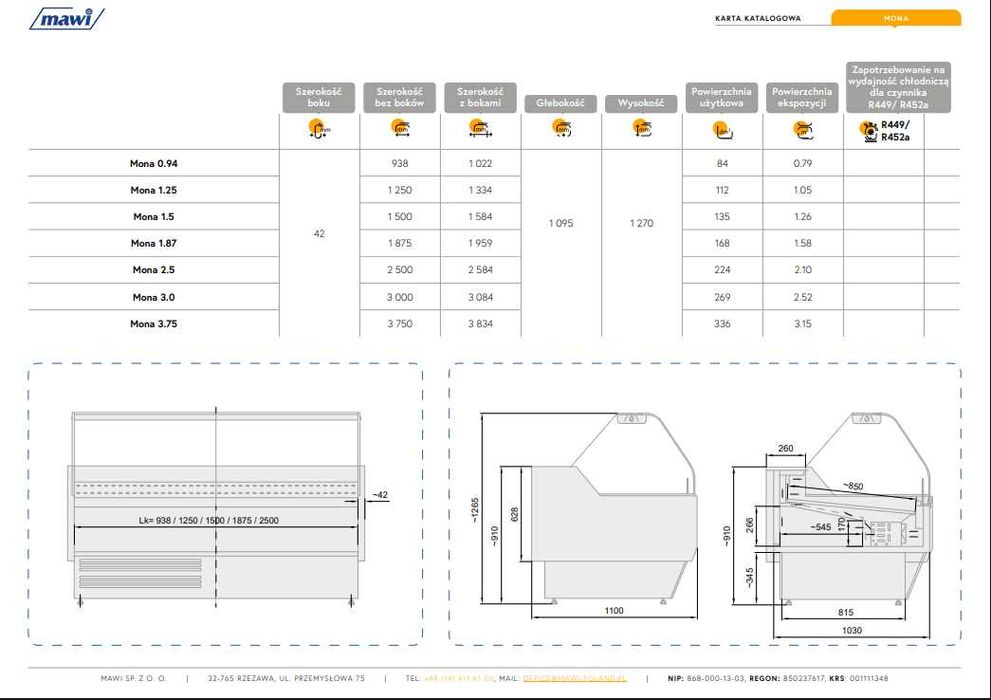This screenshot has width=991, height=700.
Task: Click the 815 dimension label
Action: point(846,612)
